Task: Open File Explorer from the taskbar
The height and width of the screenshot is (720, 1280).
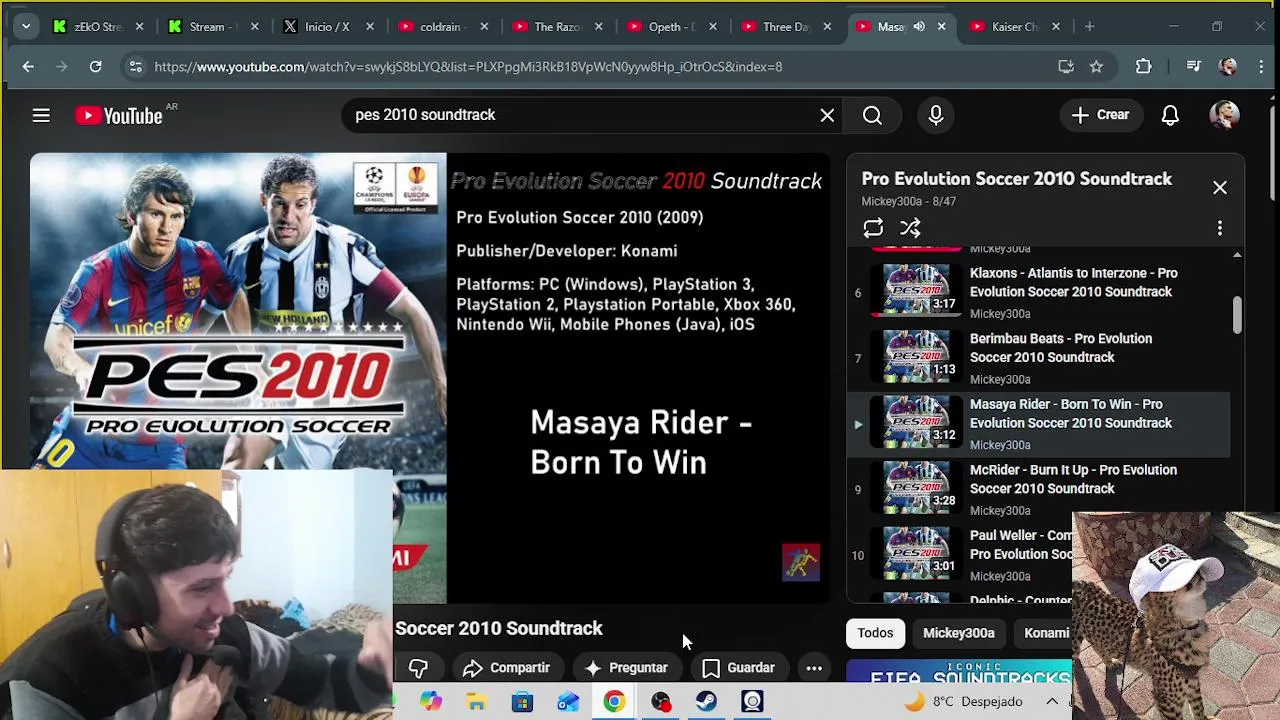Action: pyautogui.click(x=476, y=702)
